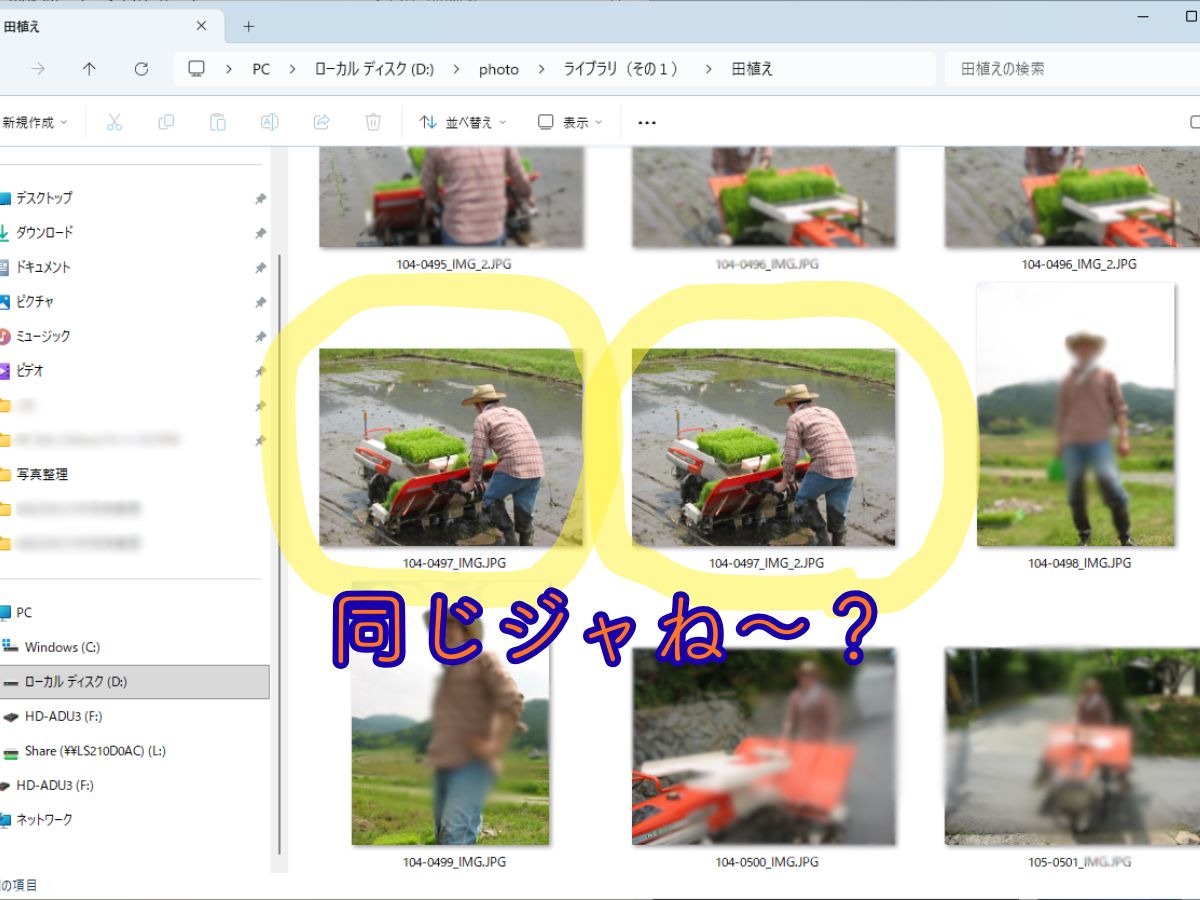
Task: Select Windows (C:) drive in sidebar
Action: [x=62, y=647]
